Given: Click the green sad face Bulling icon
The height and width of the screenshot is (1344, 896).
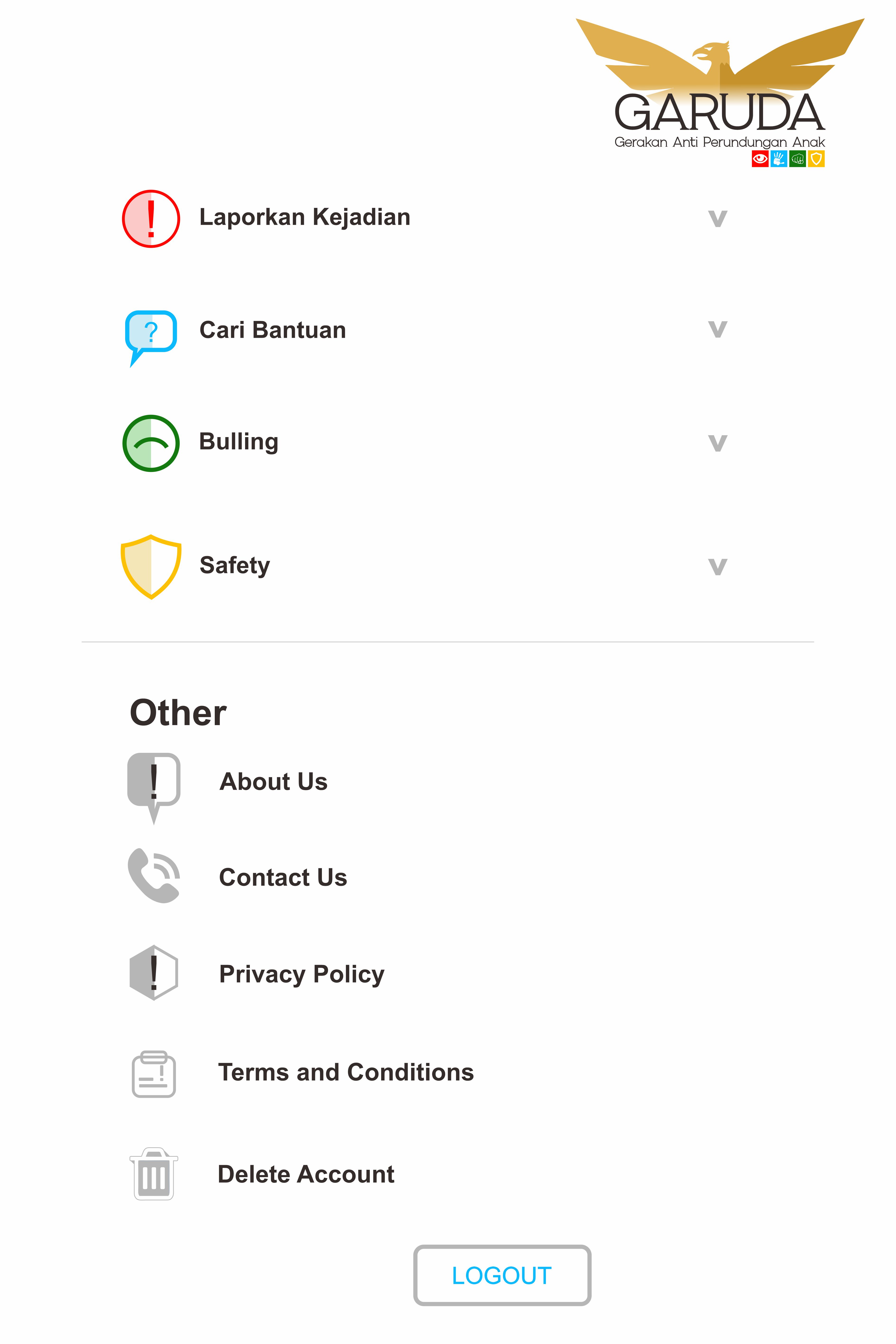Looking at the screenshot, I should 151,443.
